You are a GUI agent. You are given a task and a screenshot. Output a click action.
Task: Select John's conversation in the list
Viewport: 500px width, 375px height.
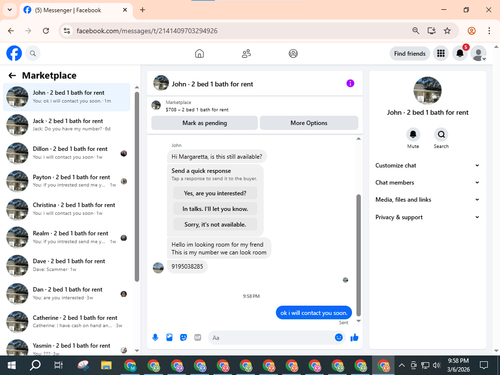tap(67, 97)
